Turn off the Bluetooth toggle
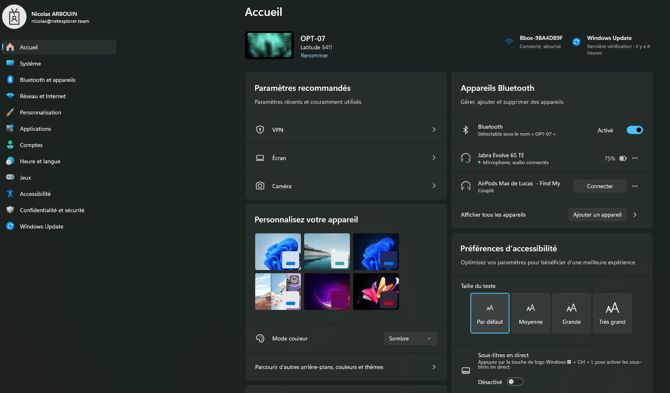This screenshot has width=670, height=393. pos(635,130)
